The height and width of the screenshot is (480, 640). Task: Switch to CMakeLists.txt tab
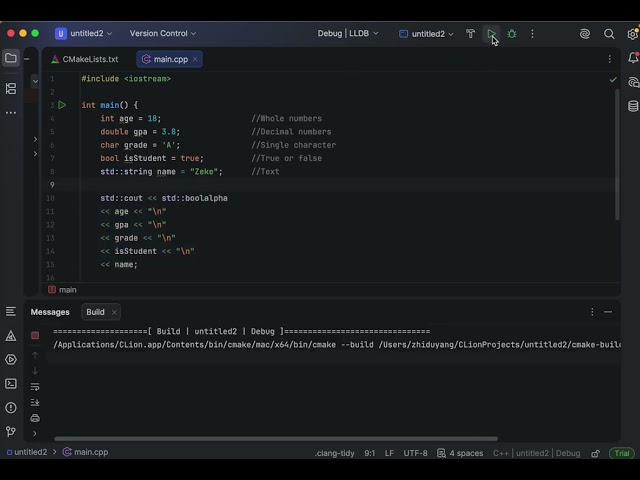pos(85,59)
